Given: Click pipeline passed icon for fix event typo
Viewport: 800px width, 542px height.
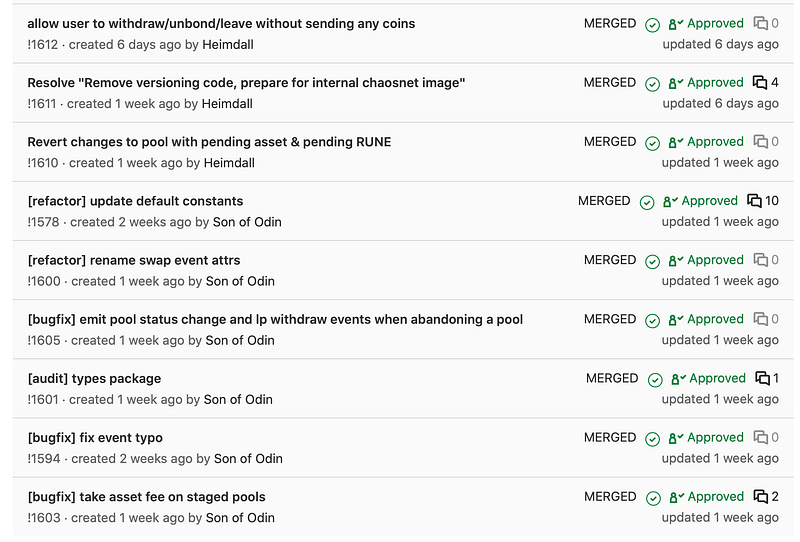Looking at the screenshot, I should click(x=652, y=439).
